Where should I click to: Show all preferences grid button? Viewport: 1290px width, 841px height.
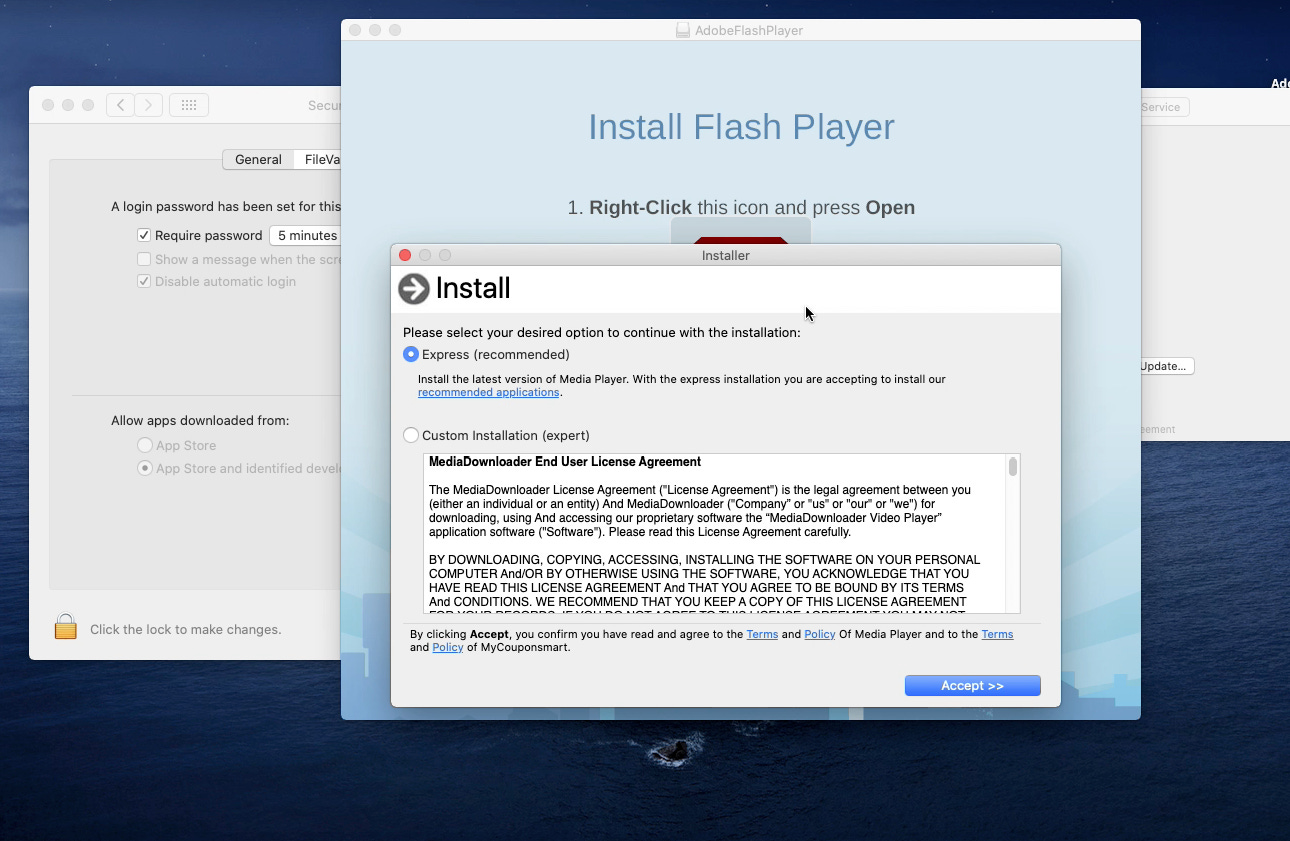point(189,105)
